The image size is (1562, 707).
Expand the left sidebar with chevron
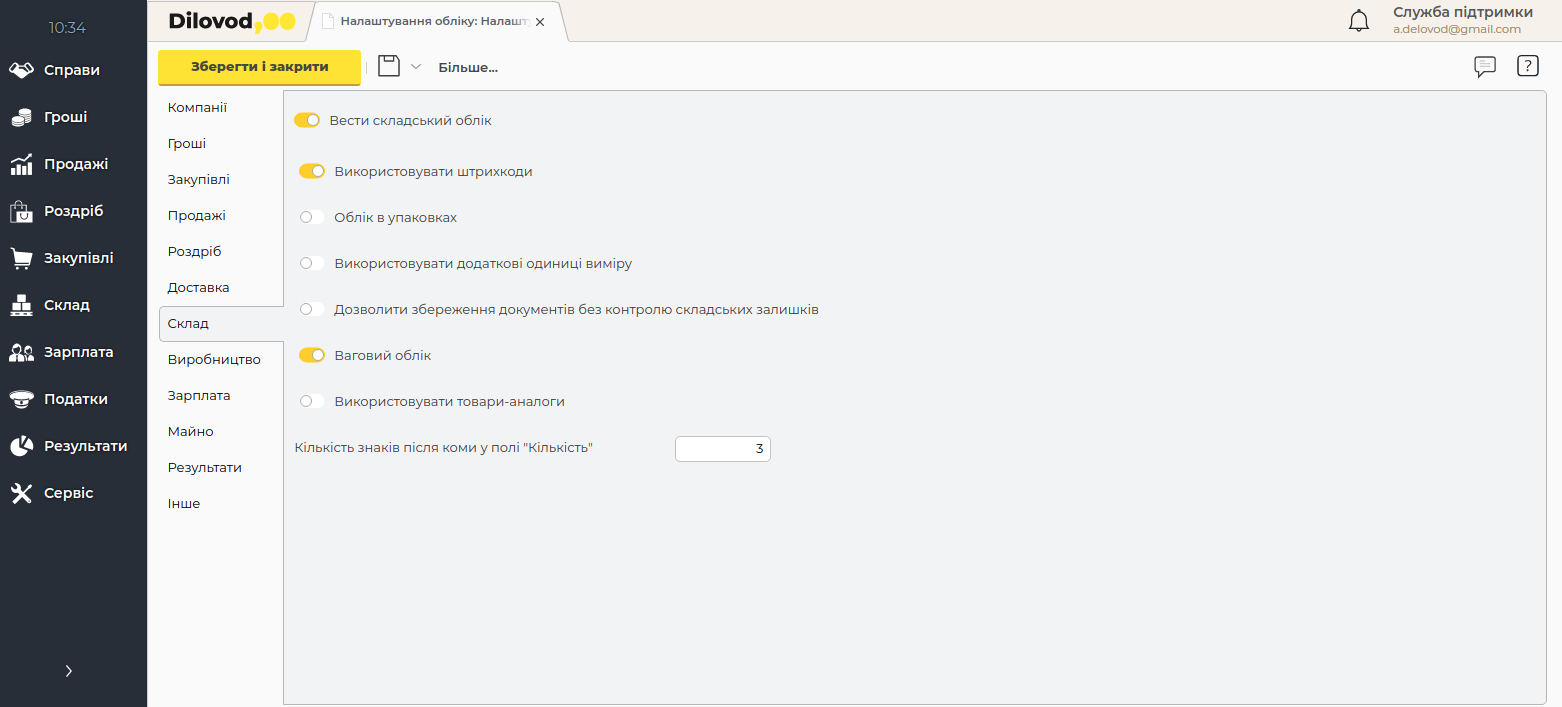coord(69,671)
